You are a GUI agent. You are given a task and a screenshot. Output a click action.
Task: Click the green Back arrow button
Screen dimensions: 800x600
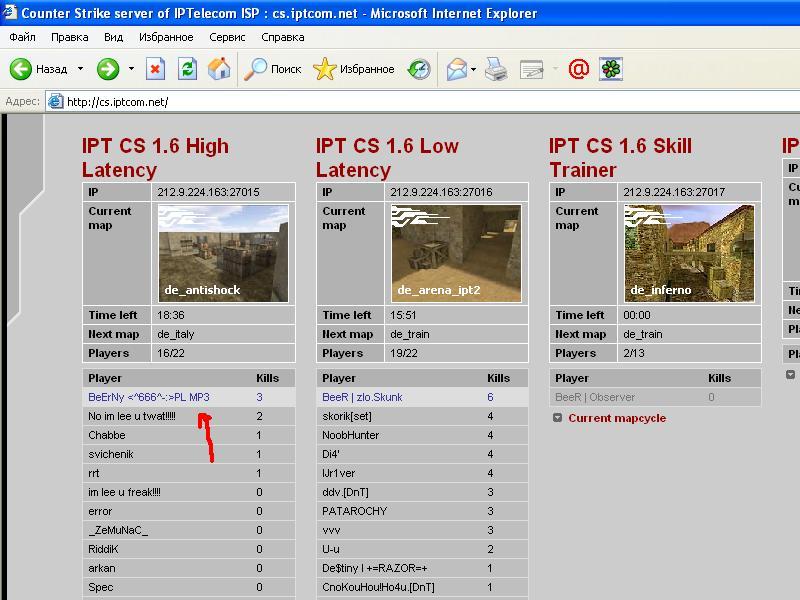[21, 69]
